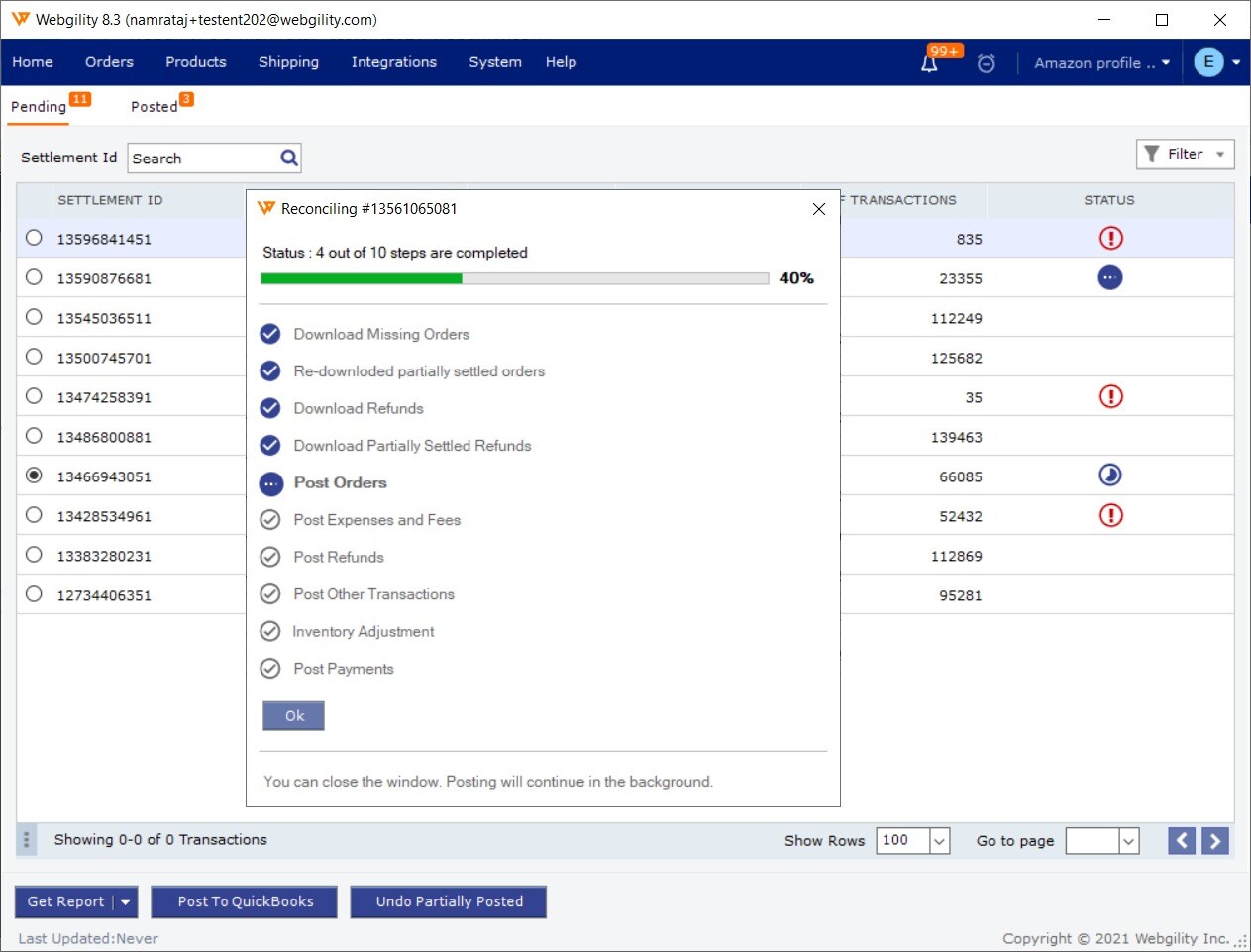The height and width of the screenshot is (952, 1251).
Task: Open the Products menu
Action: [196, 62]
